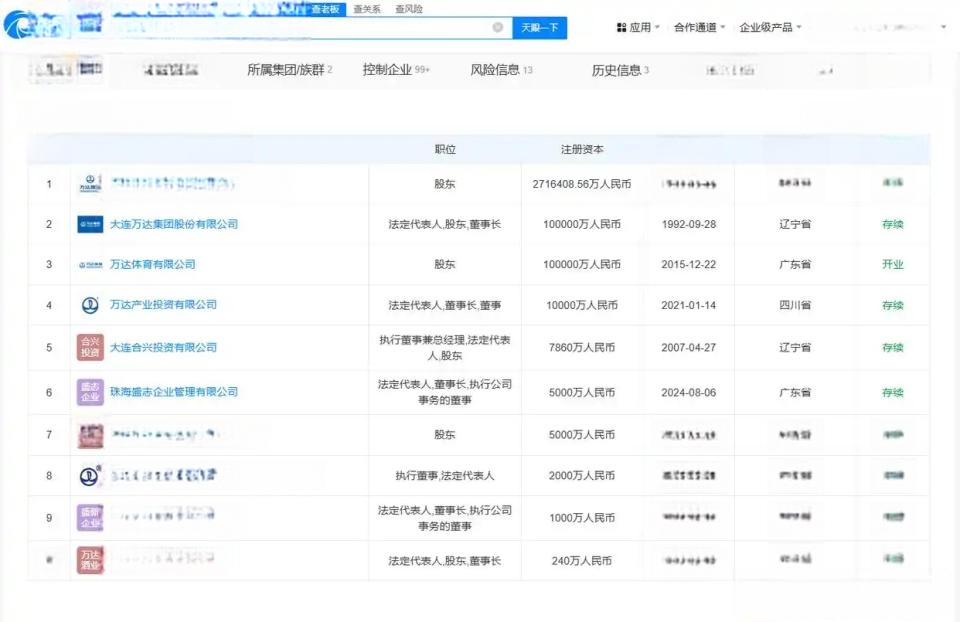Click logo icon of 大连万达集团股份有限公司
The image size is (960, 622).
(90, 225)
